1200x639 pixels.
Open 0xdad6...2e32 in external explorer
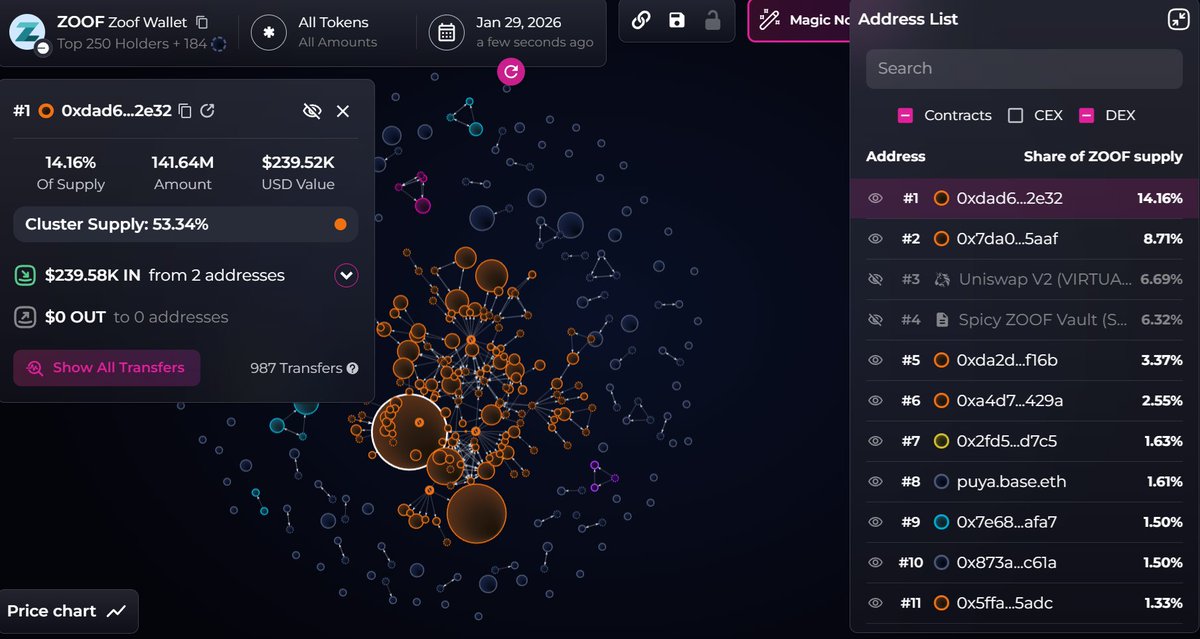(x=207, y=111)
